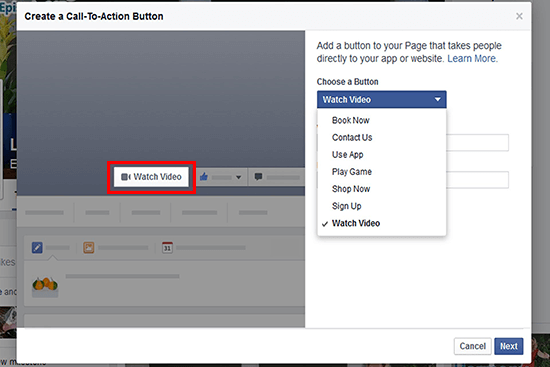Cancel the call-to-action dialog
Viewport: 550px width, 367px height.
pyautogui.click(x=472, y=346)
